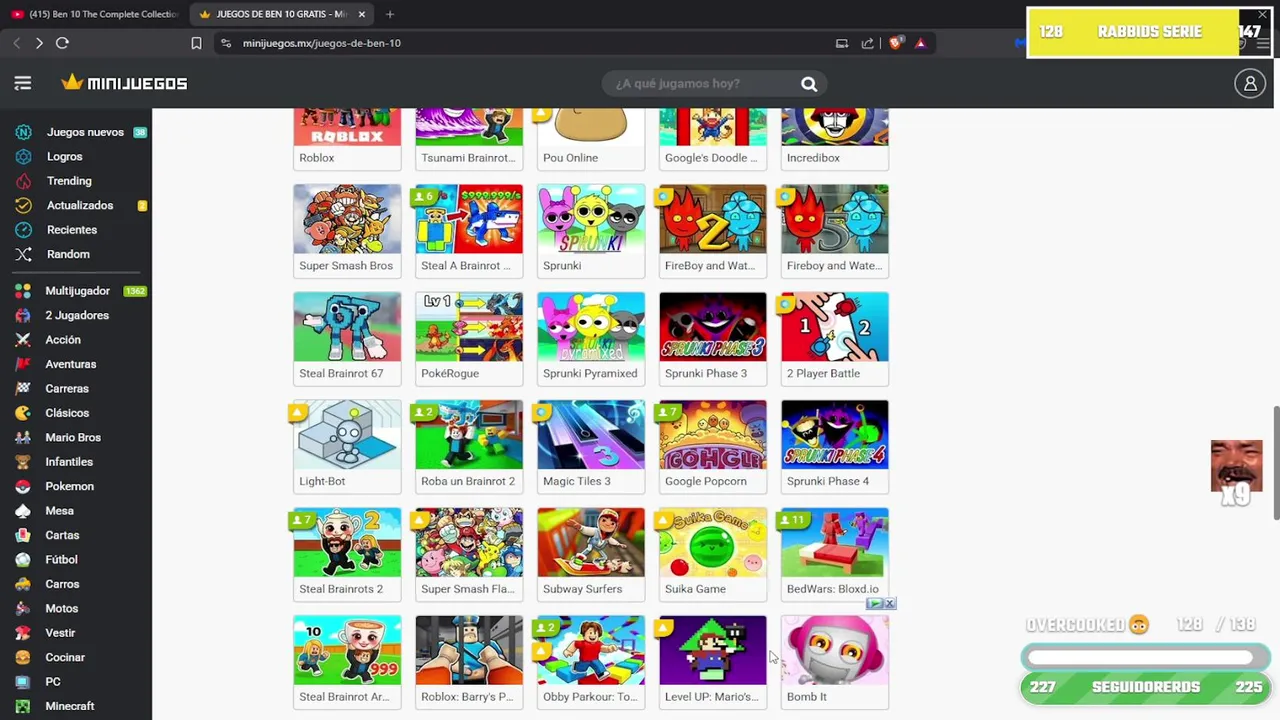Viewport: 1280px width, 720px height.
Task: Open Sprunki Phase 3 game
Action: pyautogui.click(x=713, y=338)
